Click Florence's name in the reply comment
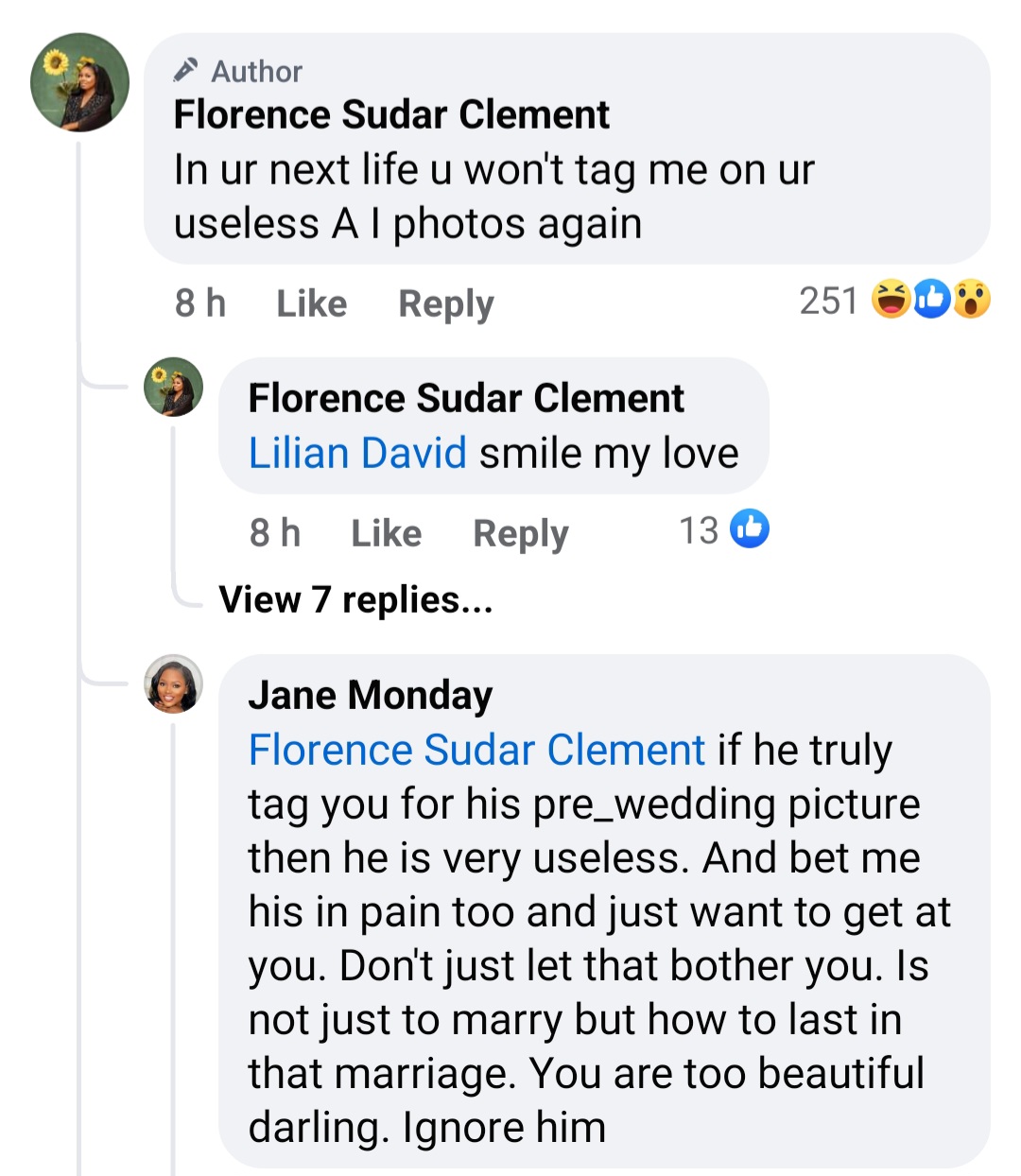The width and height of the screenshot is (1021, 1176). pos(465,398)
